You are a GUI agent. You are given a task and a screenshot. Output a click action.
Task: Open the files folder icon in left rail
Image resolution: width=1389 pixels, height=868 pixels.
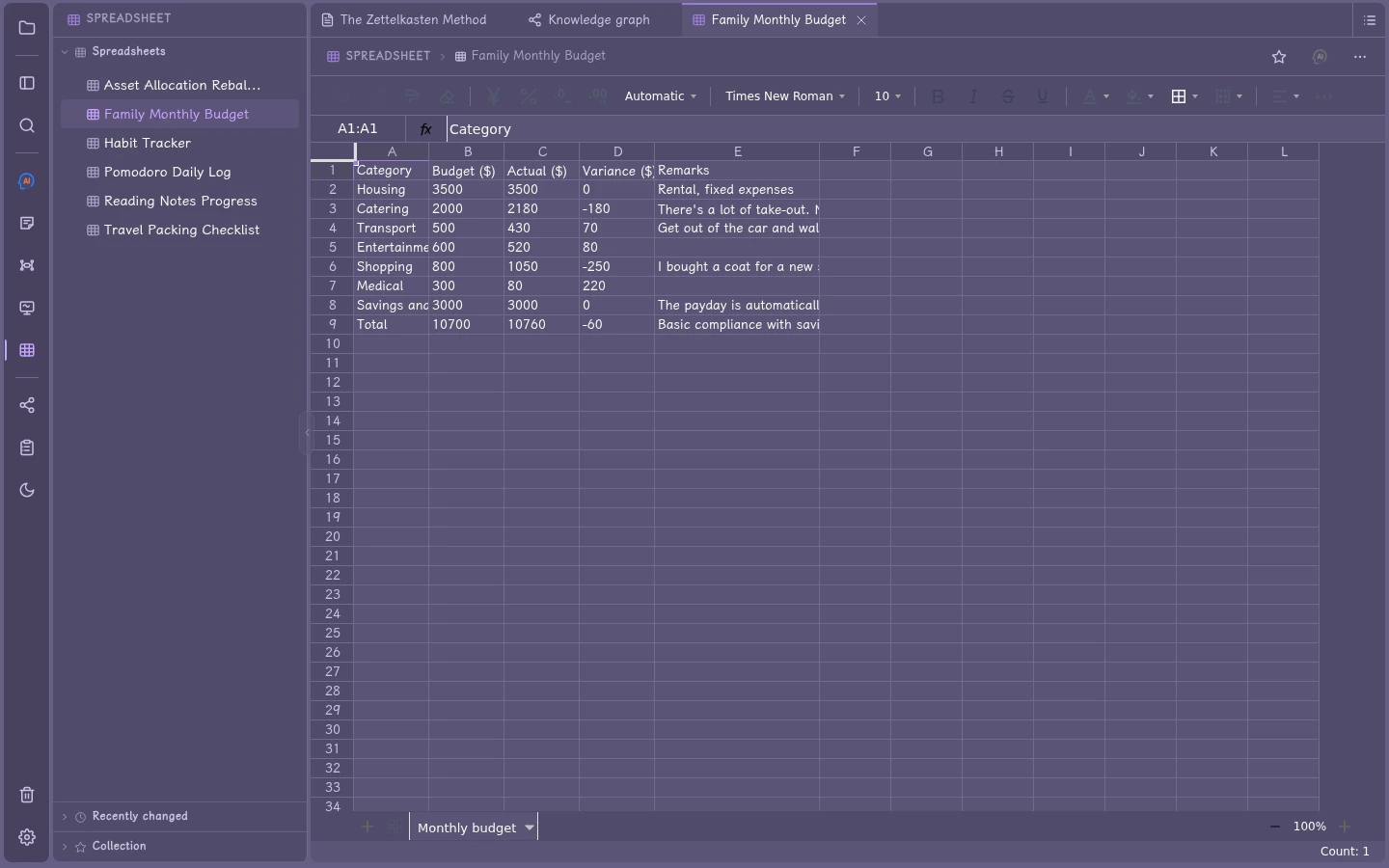[27, 28]
